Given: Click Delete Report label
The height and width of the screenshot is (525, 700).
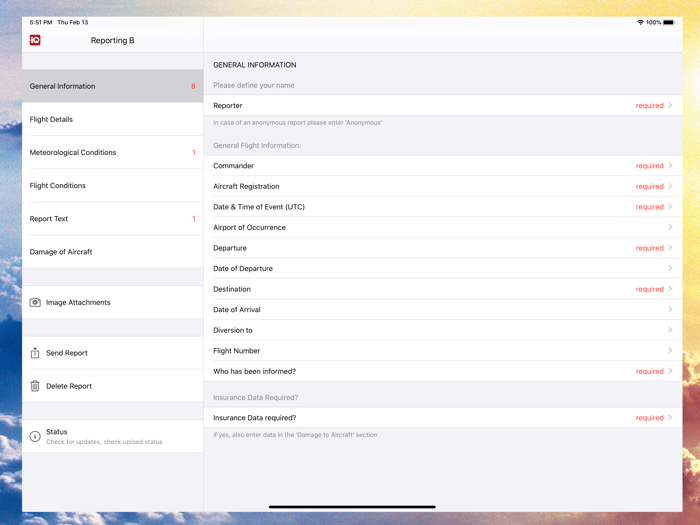Looking at the screenshot, I should (x=69, y=386).
